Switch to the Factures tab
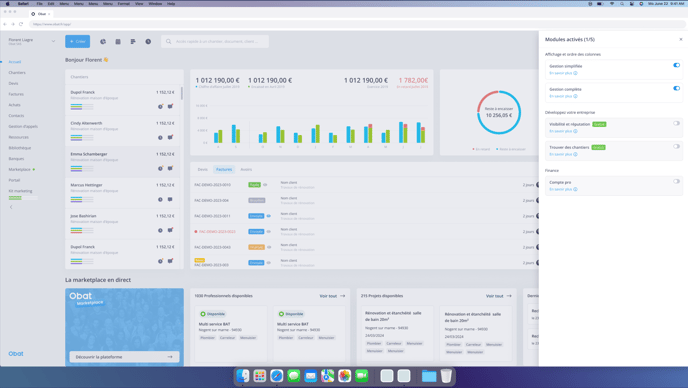 coord(224,169)
